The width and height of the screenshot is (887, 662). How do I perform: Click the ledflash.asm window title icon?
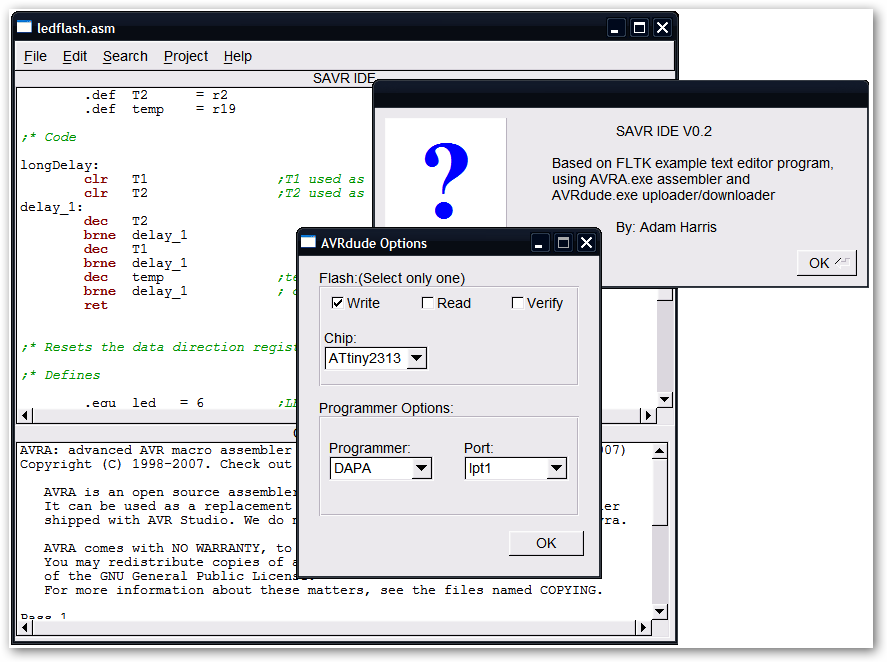point(24,27)
